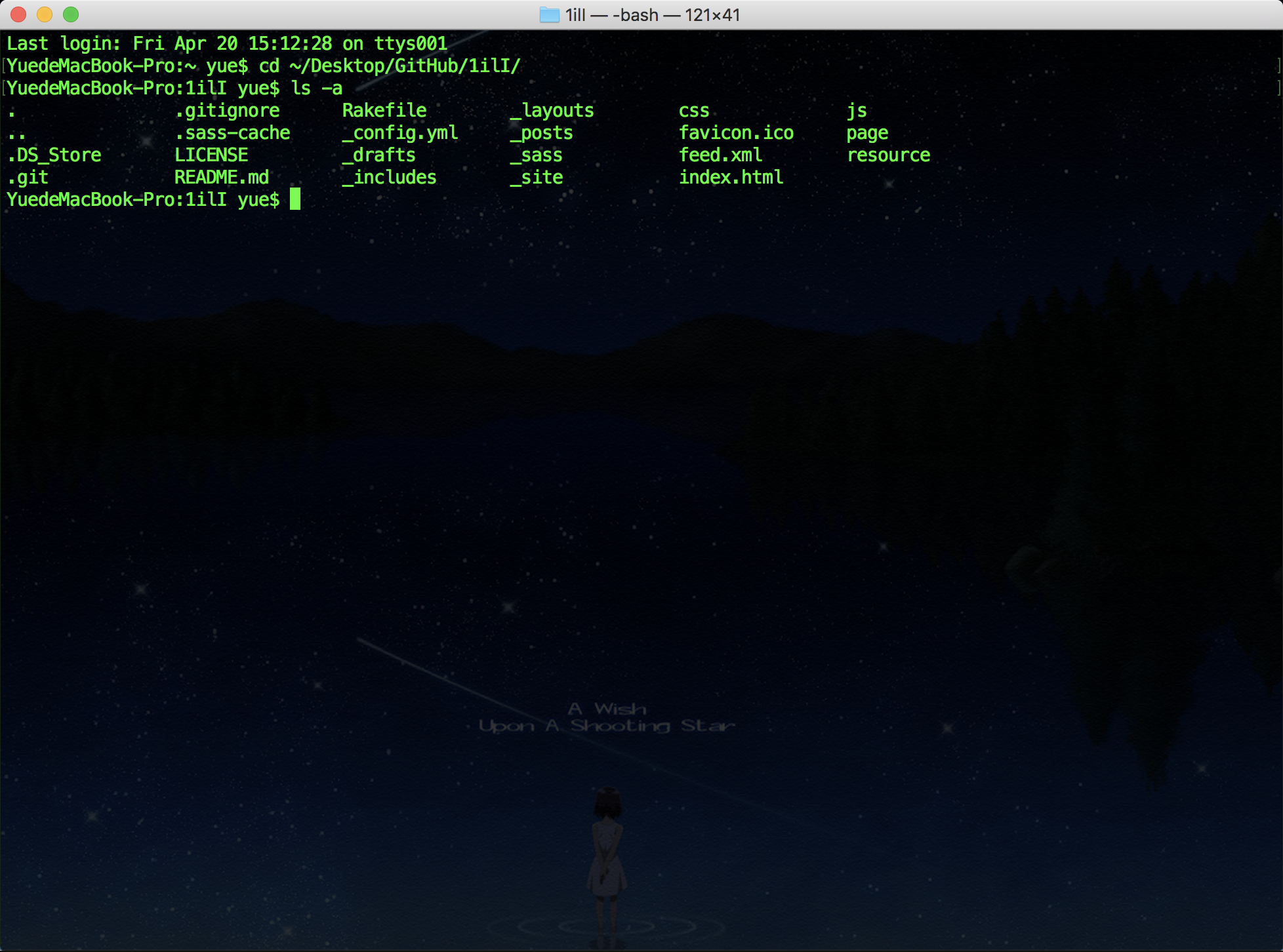Click the '.gitignore' entry in listing
Viewport: 1283px width, 952px height.
pos(227,110)
